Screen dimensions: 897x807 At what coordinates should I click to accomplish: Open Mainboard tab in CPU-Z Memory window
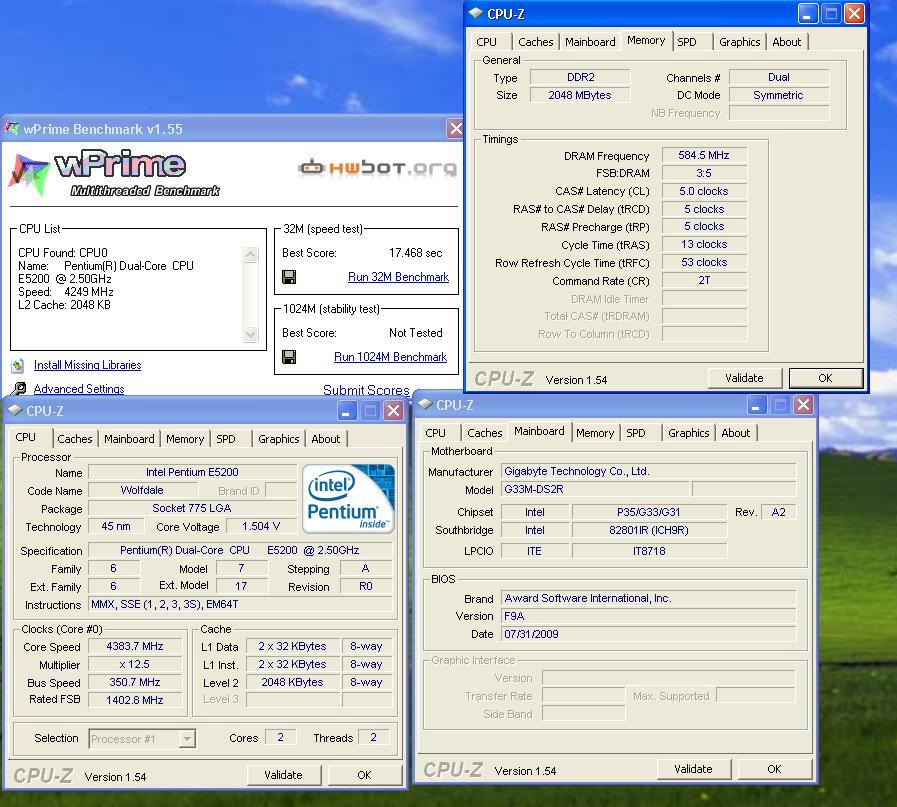(590, 42)
